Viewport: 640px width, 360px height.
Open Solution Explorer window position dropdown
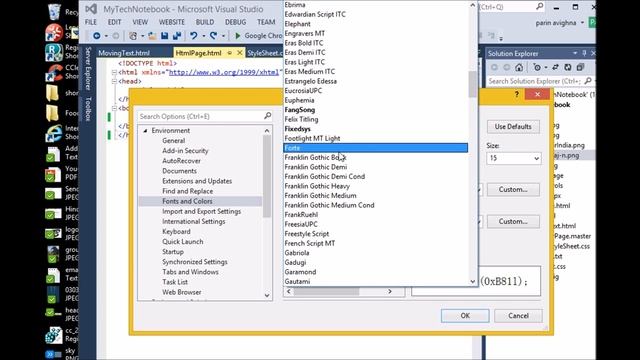575,53
